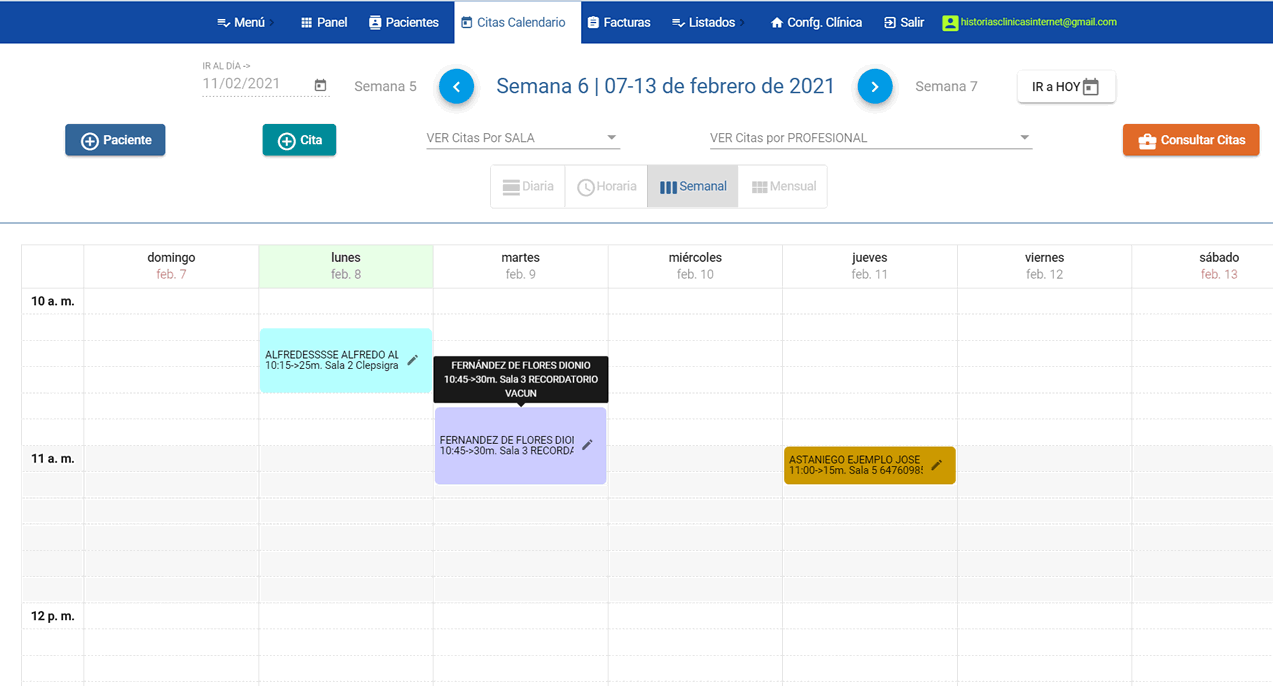Select Mensual calendar view
This screenshot has height=686, width=1273.
(x=783, y=187)
